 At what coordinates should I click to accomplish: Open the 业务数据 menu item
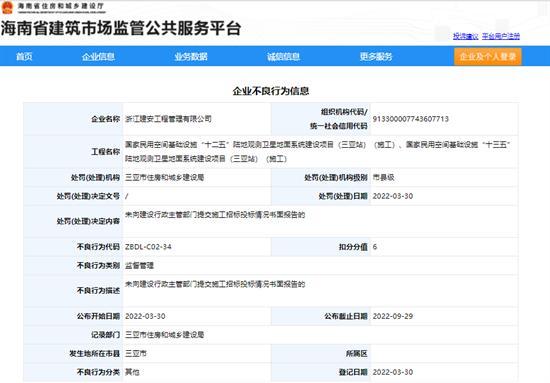pyautogui.click(x=191, y=56)
